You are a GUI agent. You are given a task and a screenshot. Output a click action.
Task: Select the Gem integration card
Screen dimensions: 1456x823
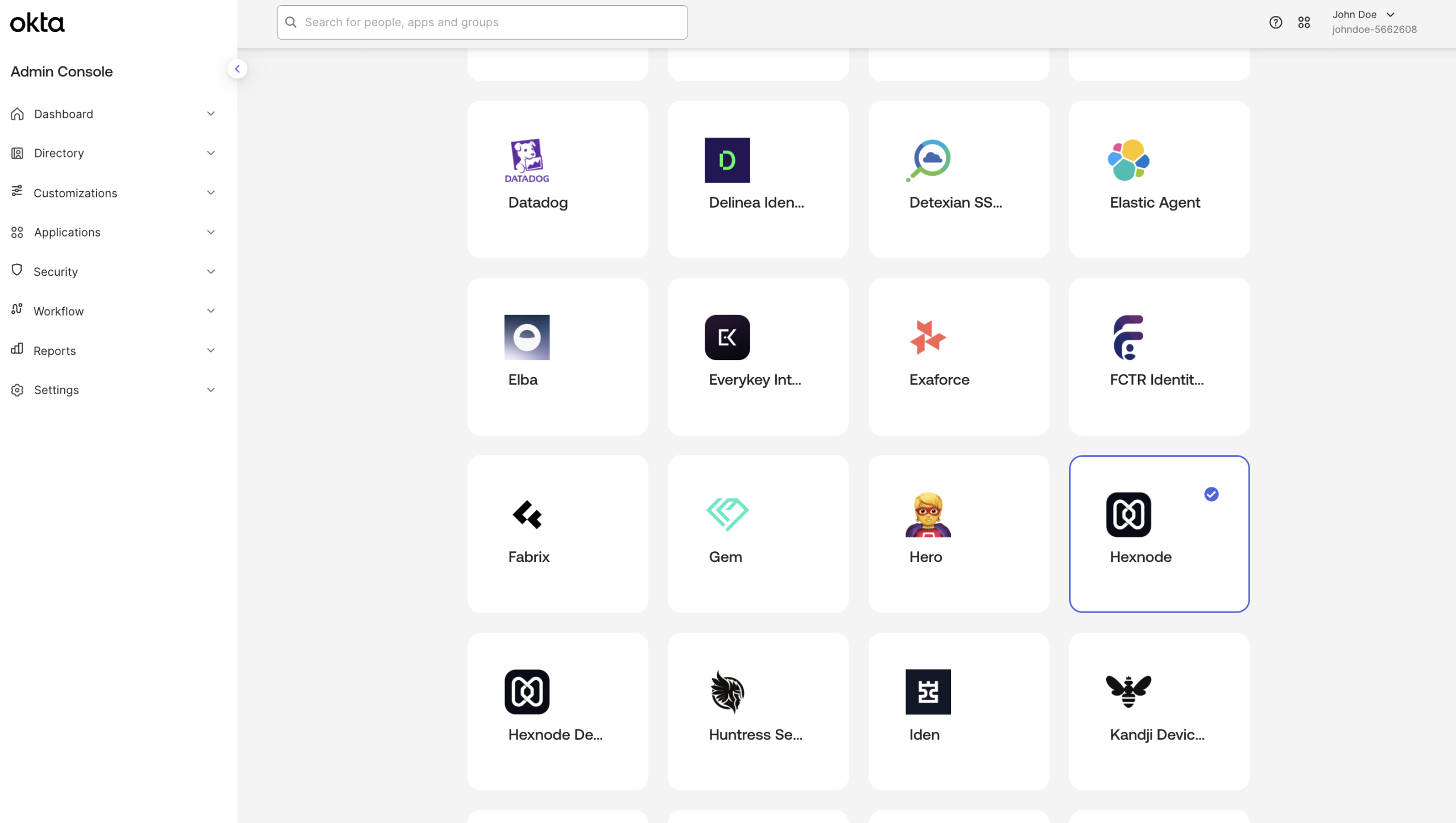pos(758,534)
